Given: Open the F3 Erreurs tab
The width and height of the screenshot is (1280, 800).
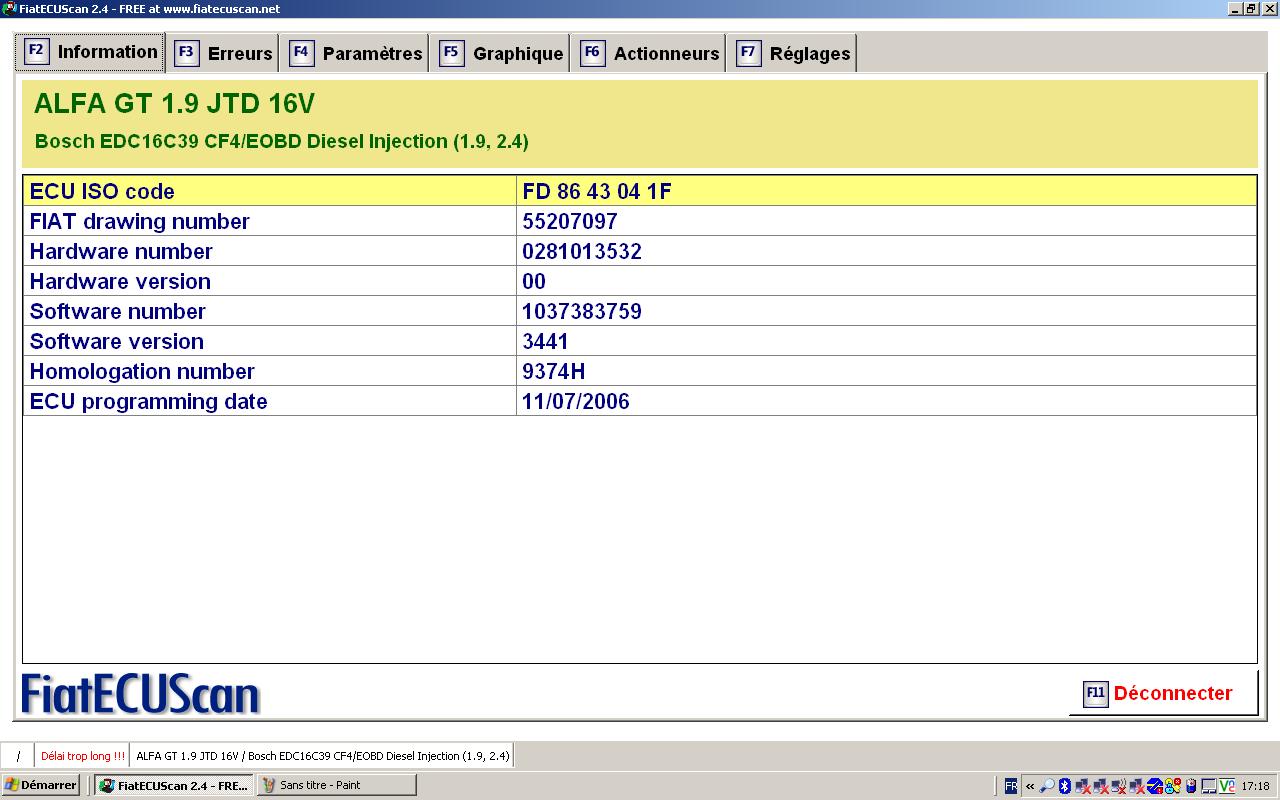Looking at the screenshot, I should click(224, 53).
